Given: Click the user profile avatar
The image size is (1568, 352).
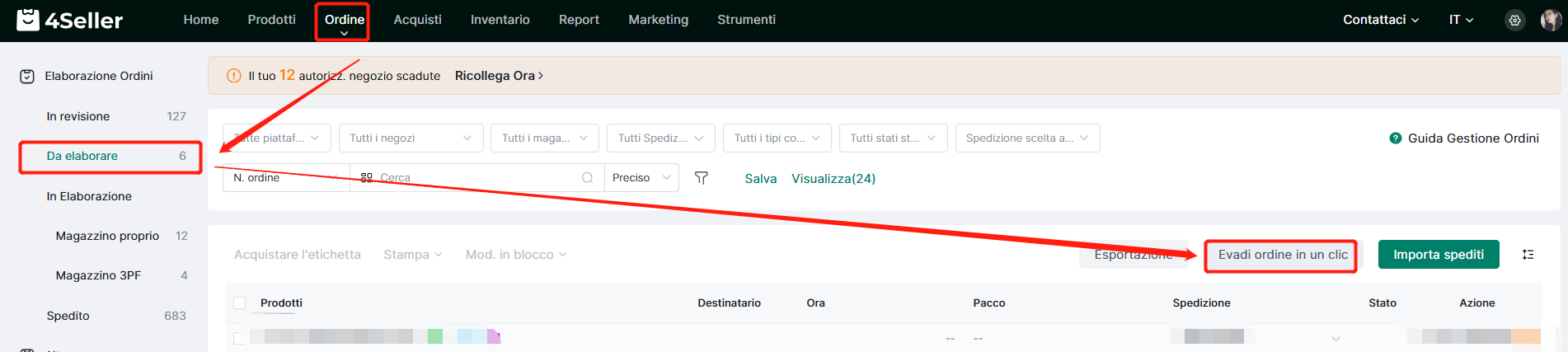Looking at the screenshot, I should pos(1551,21).
